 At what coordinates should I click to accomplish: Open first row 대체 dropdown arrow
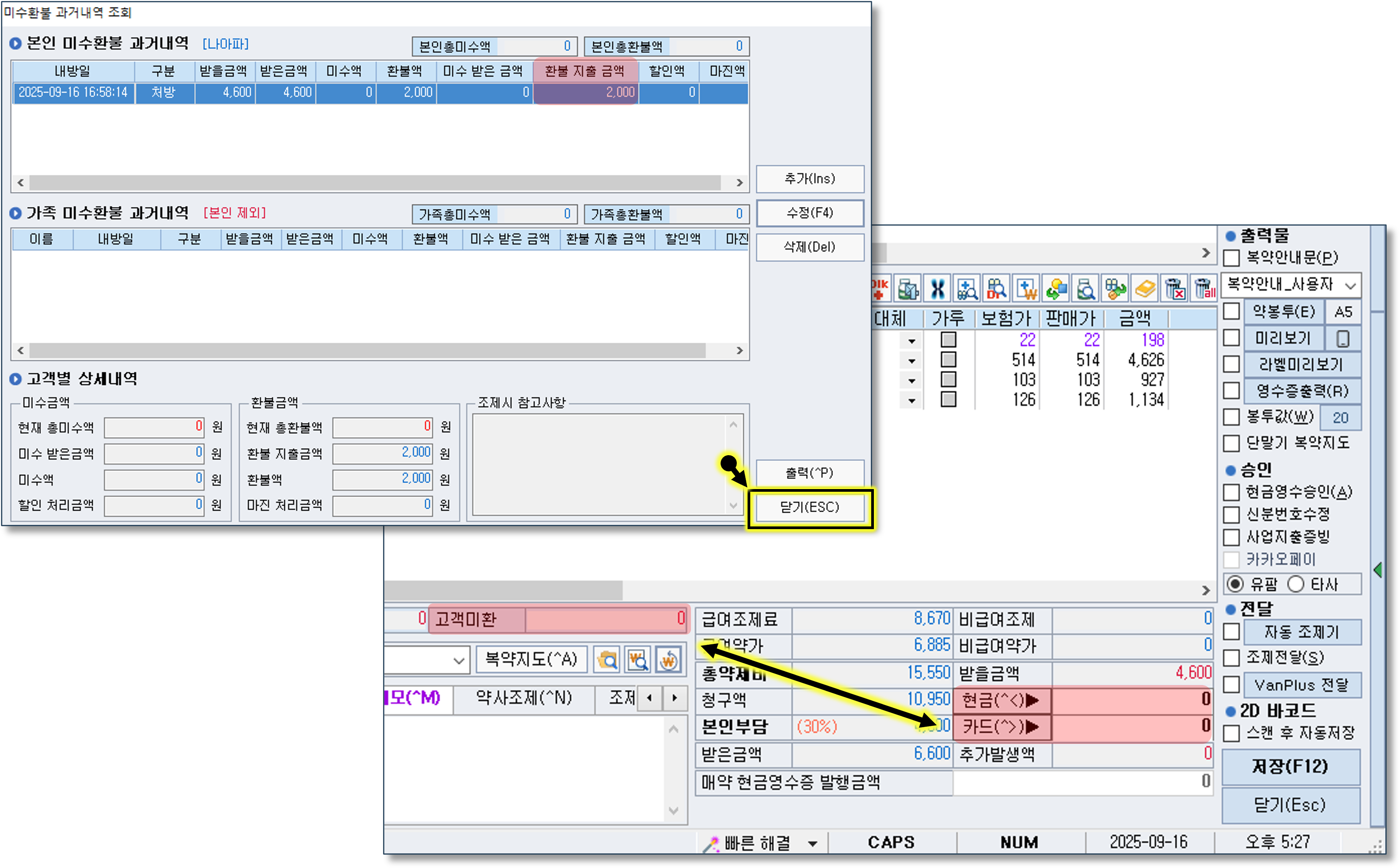[912, 341]
